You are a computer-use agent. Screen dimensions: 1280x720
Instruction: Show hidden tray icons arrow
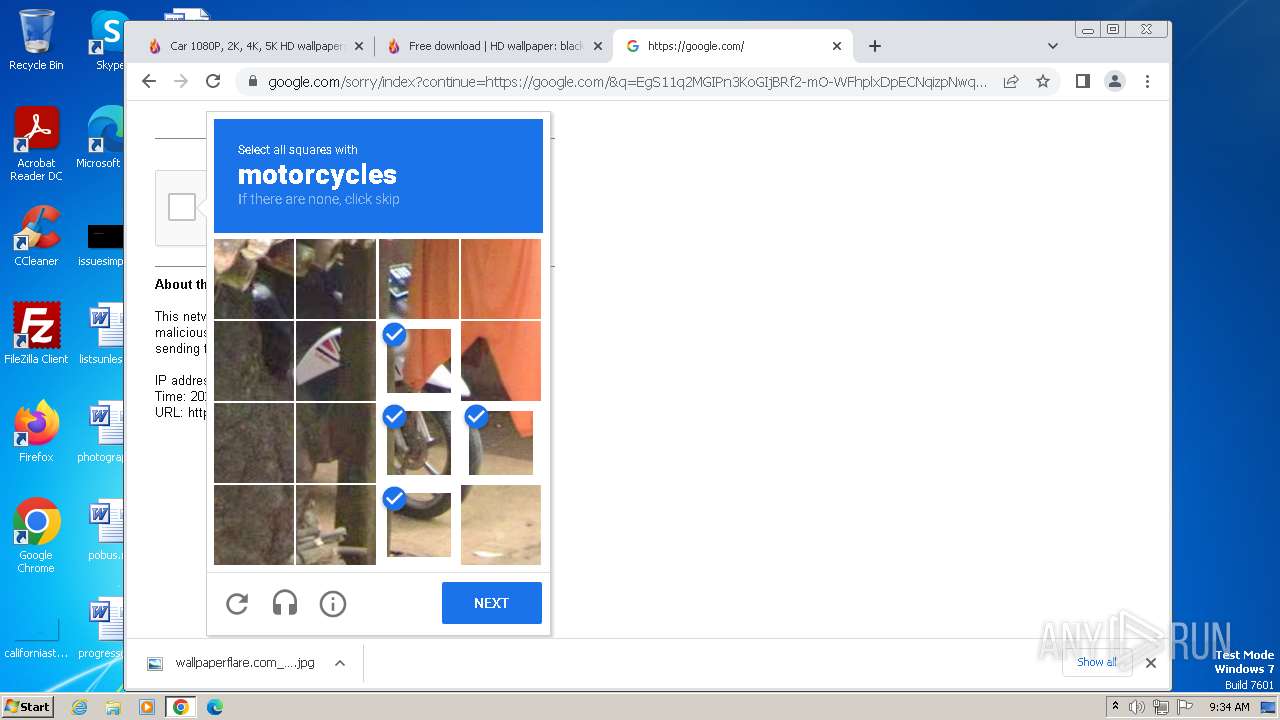1115,707
